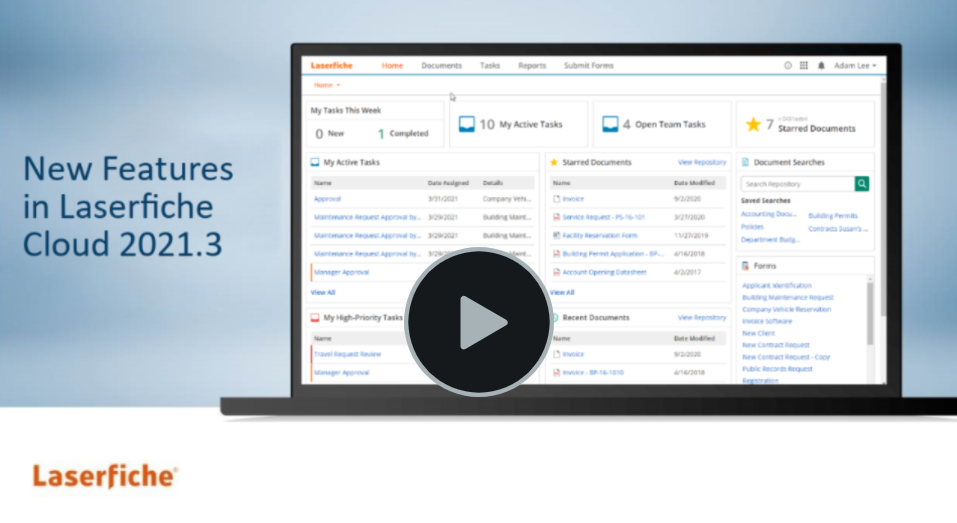Click the Open Team Tasks tile icon
957x523 pixels.
[610, 124]
